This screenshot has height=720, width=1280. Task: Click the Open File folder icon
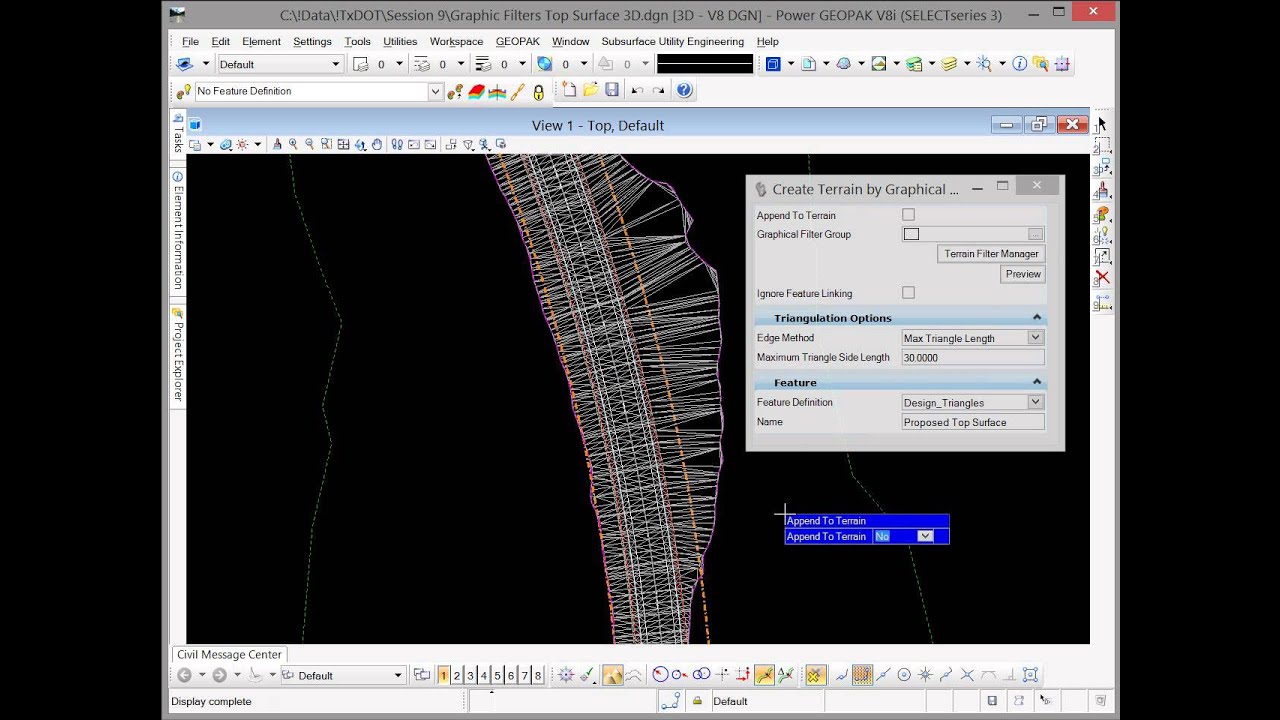coord(590,90)
